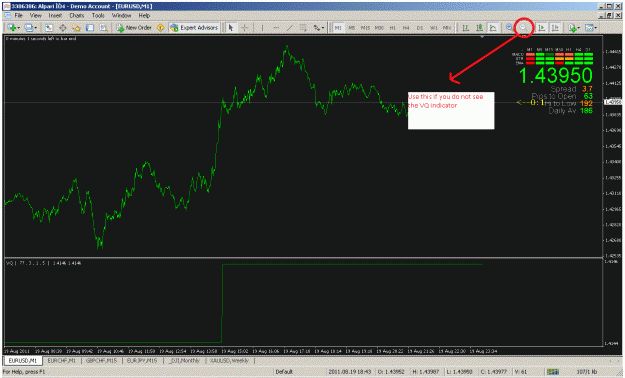
Task: Switch chart to MN timeframe
Action: [447, 28]
